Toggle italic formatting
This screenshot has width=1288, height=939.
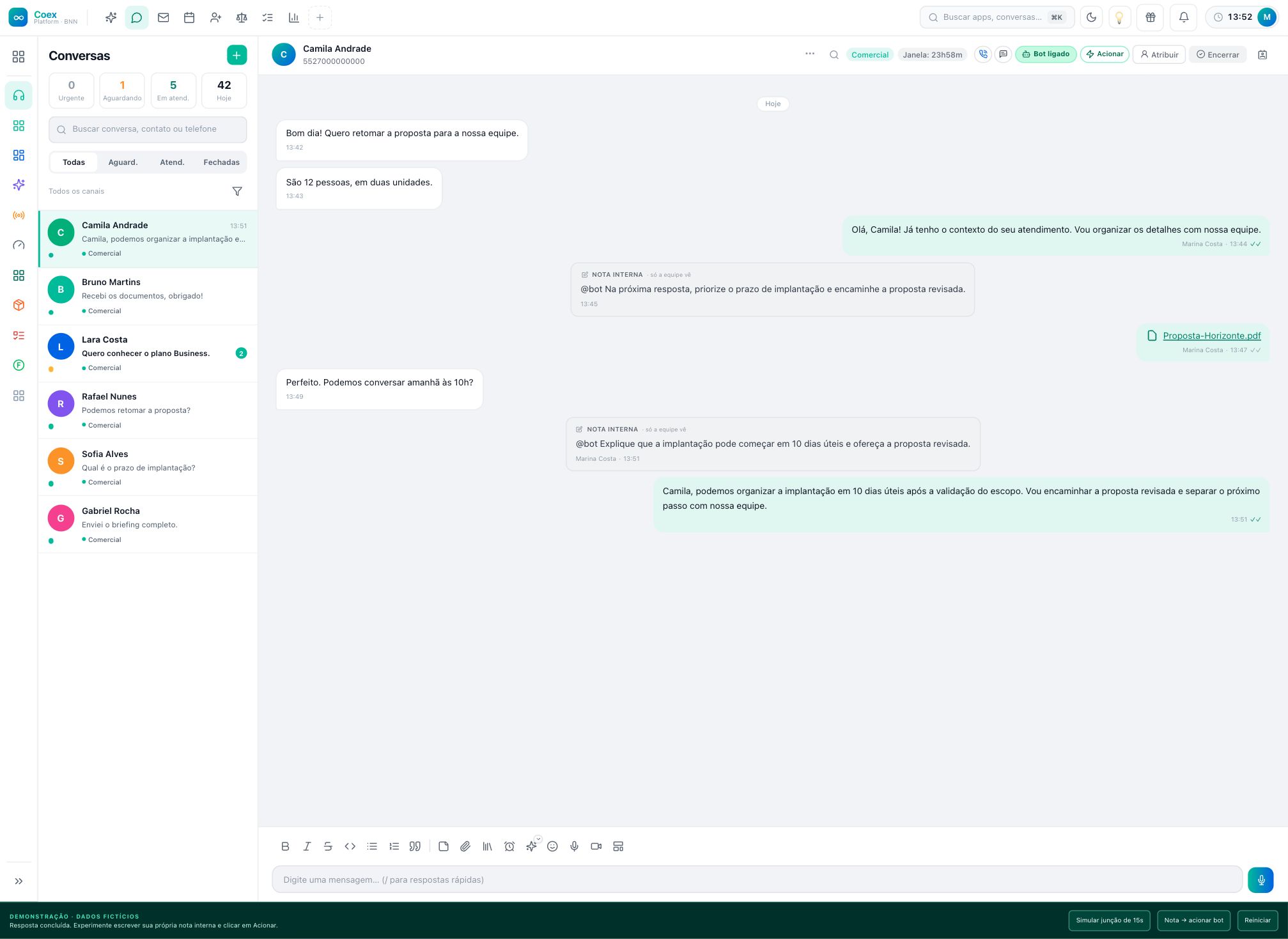click(x=307, y=846)
